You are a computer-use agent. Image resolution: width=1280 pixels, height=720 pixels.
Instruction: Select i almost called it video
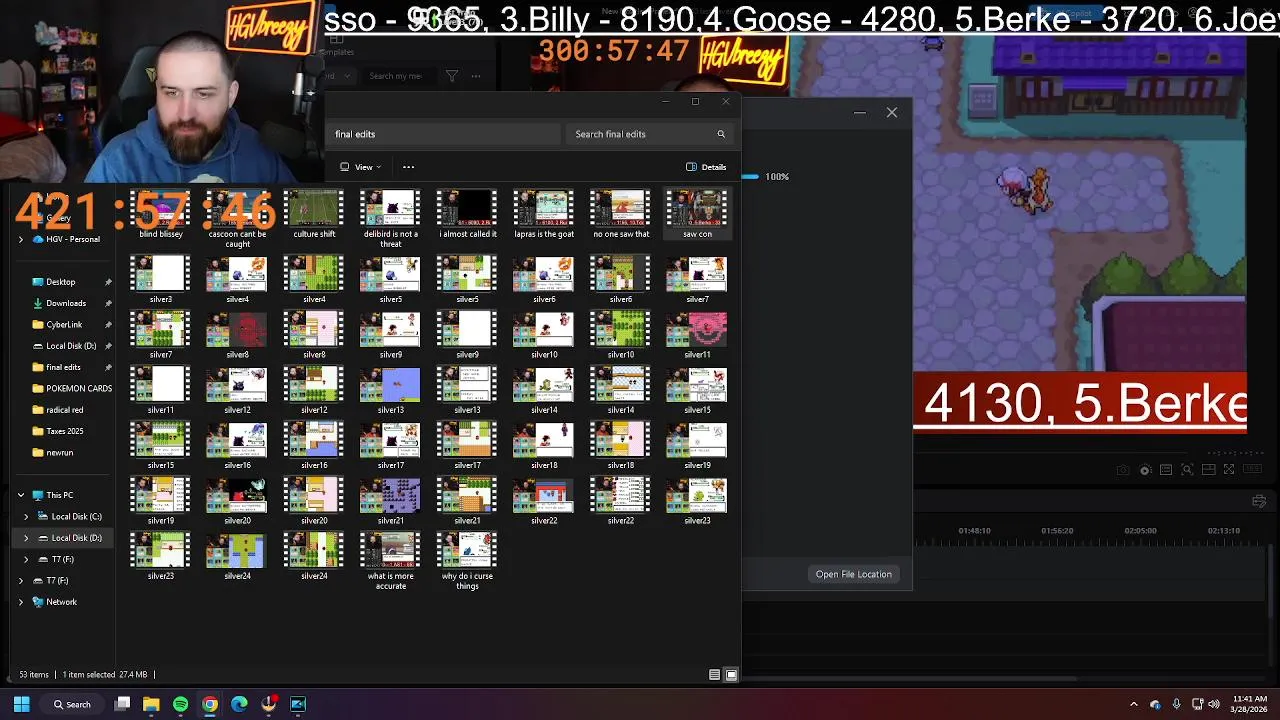pyautogui.click(x=467, y=216)
